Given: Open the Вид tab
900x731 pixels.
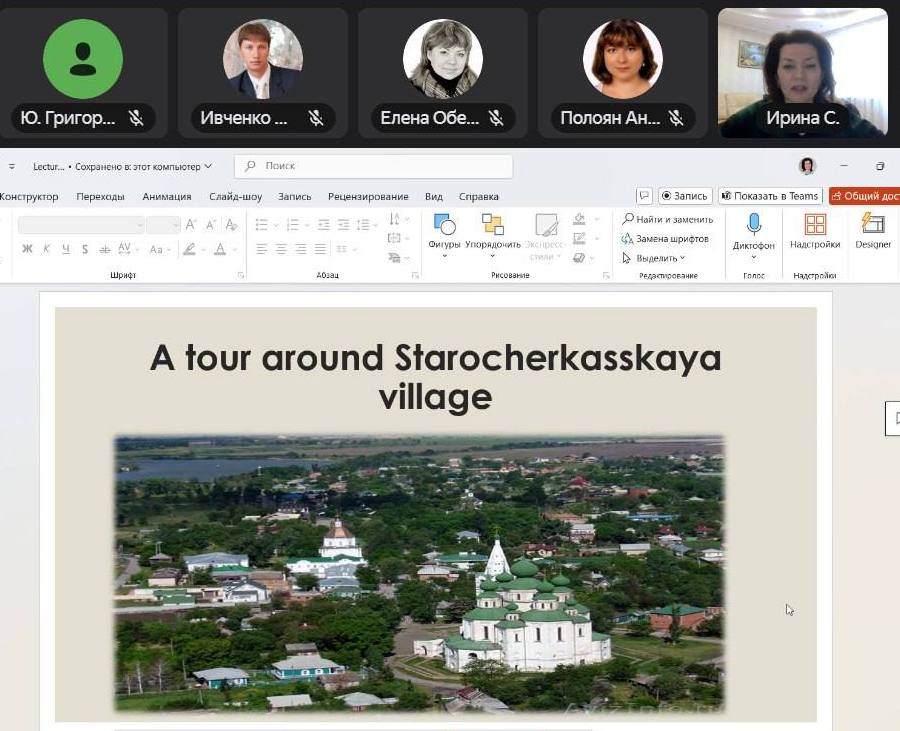Looking at the screenshot, I should point(434,196).
